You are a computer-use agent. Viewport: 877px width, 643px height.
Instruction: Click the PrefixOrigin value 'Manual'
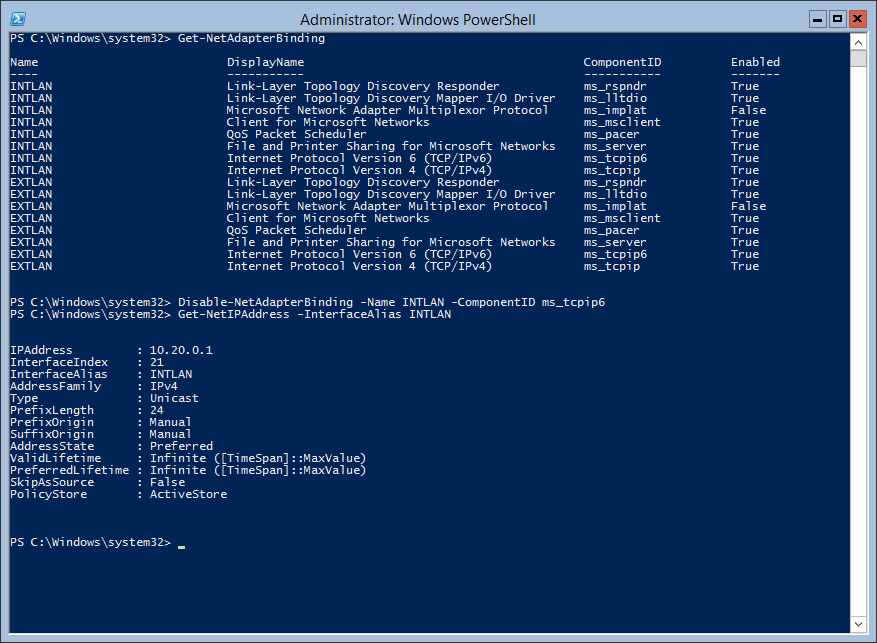pyautogui.click(x=171, y=423)
